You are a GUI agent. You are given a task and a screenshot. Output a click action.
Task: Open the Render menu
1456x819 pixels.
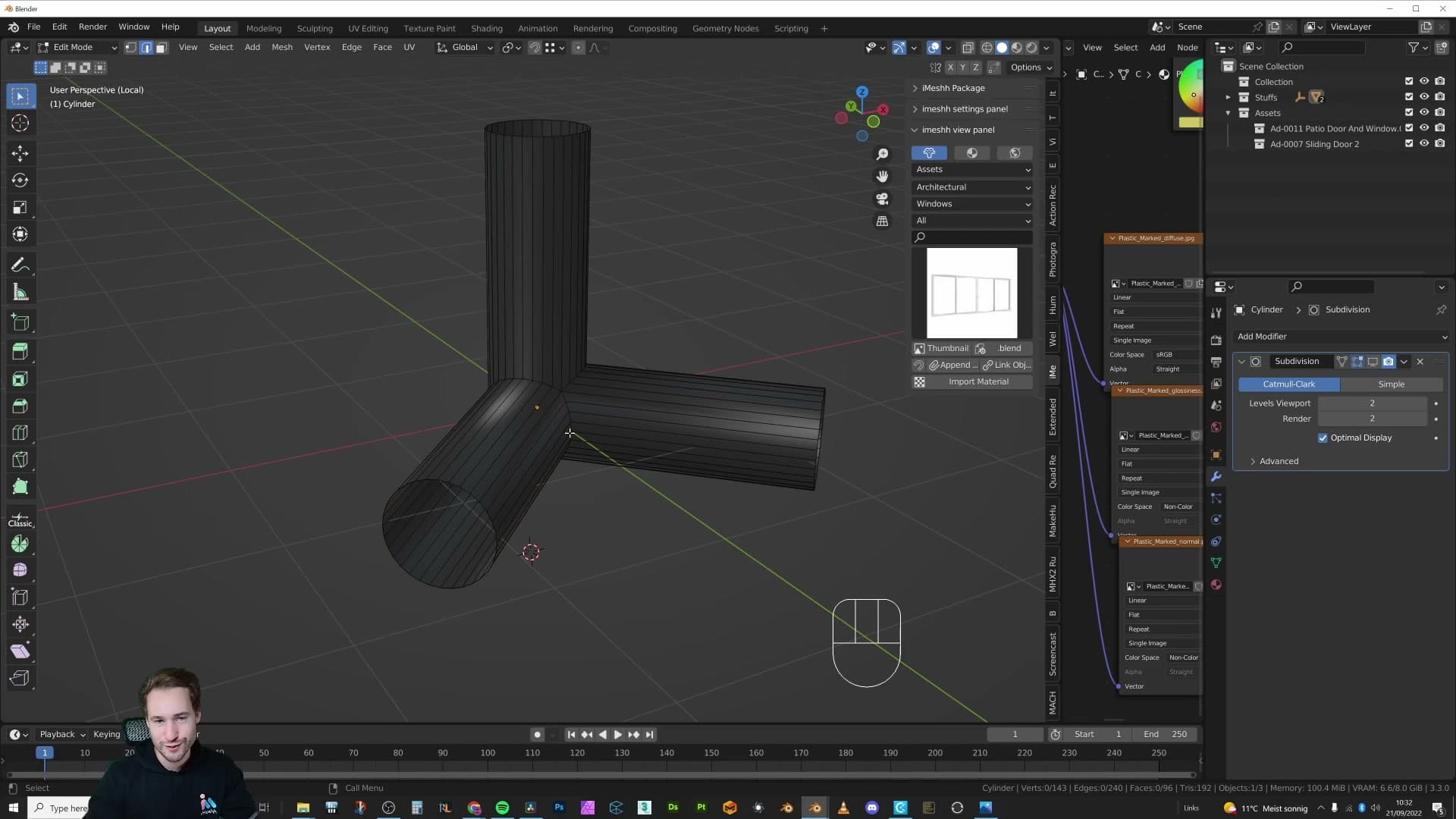[x=93, y=27]
